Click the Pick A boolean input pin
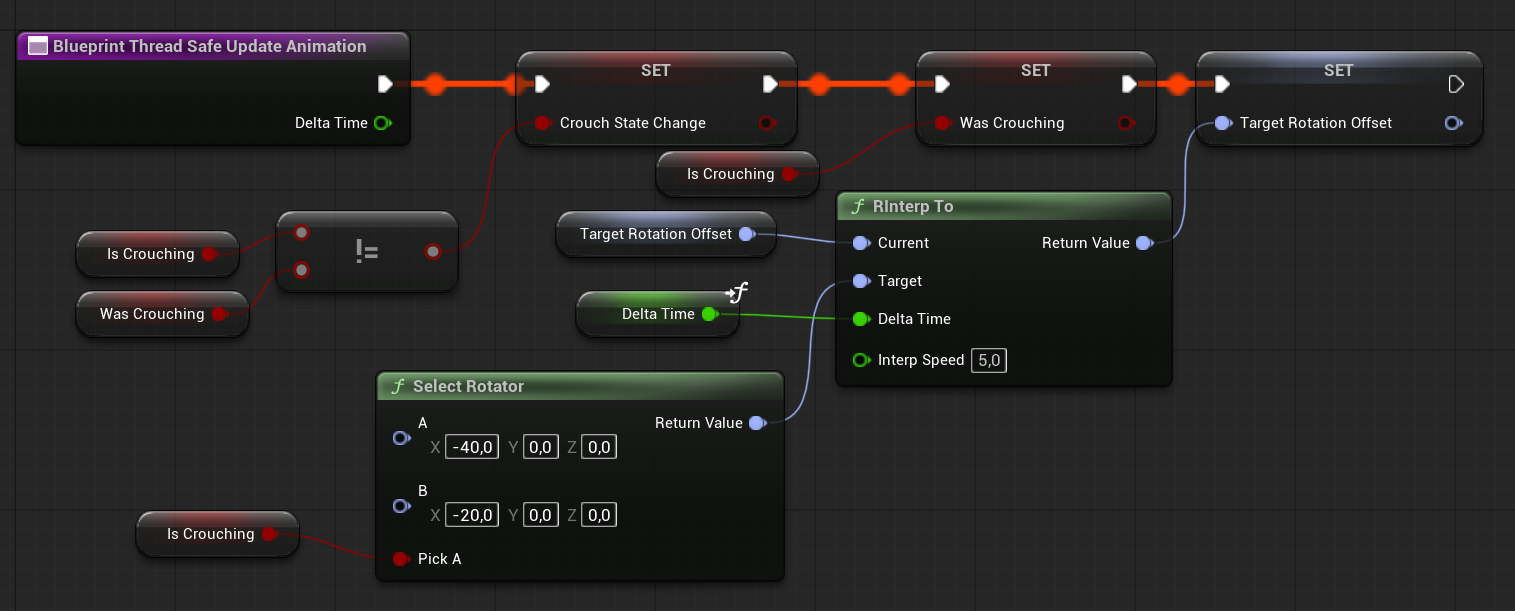This screenshot has width=1515, height=611. point(400,559)
